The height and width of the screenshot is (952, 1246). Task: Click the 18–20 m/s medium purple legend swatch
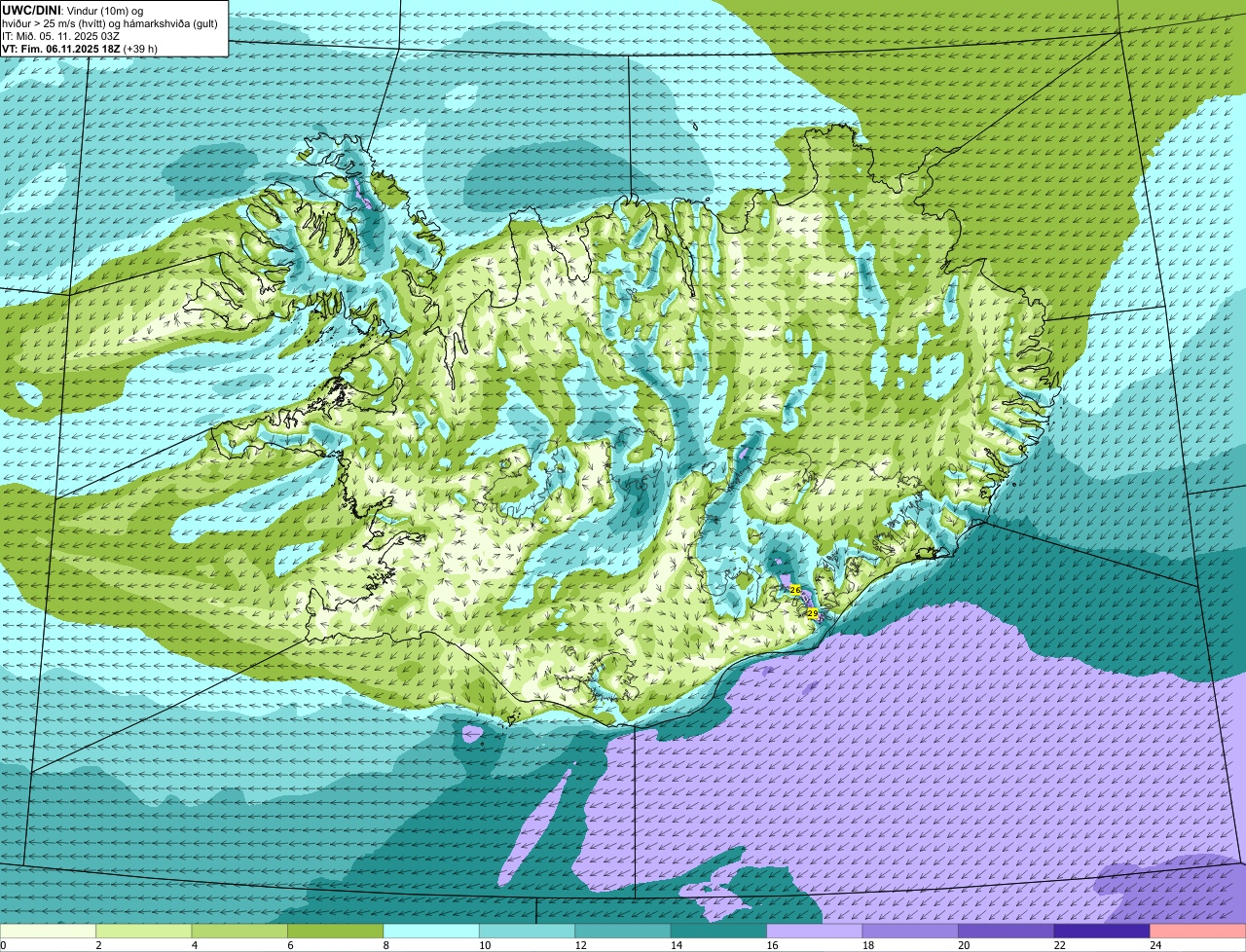[x=910, y=932]
